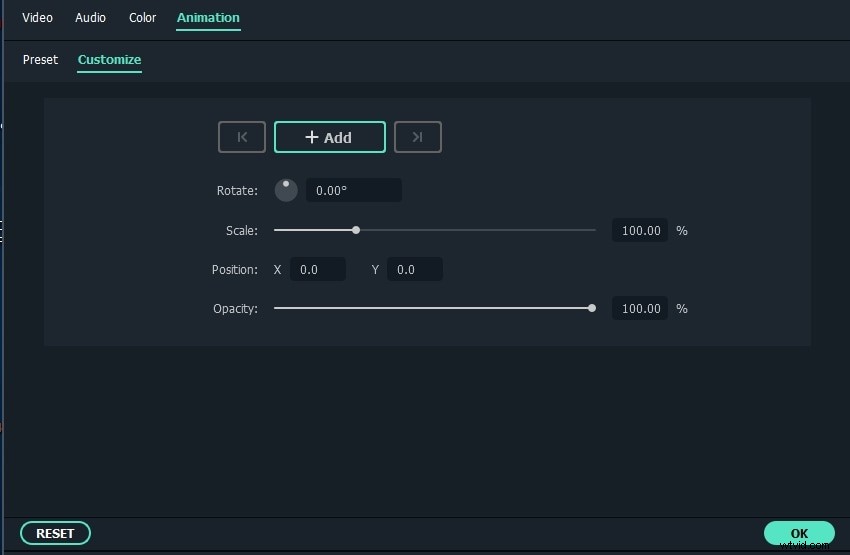850x555 pixels.
Task: Select the Customize sub-tab
Action: pos(110,60)
